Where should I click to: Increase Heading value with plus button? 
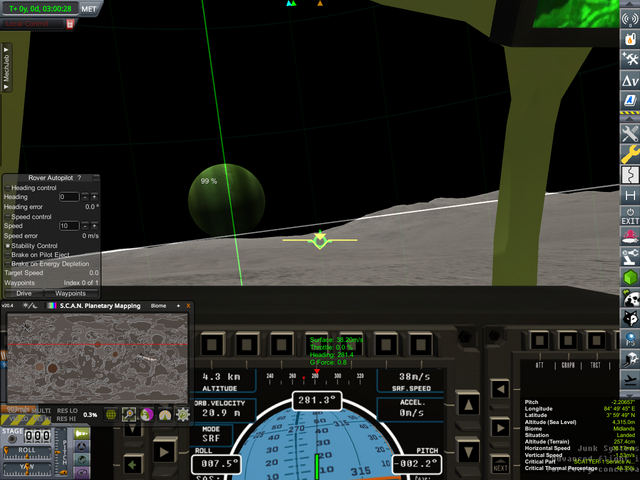click(94, 197)
